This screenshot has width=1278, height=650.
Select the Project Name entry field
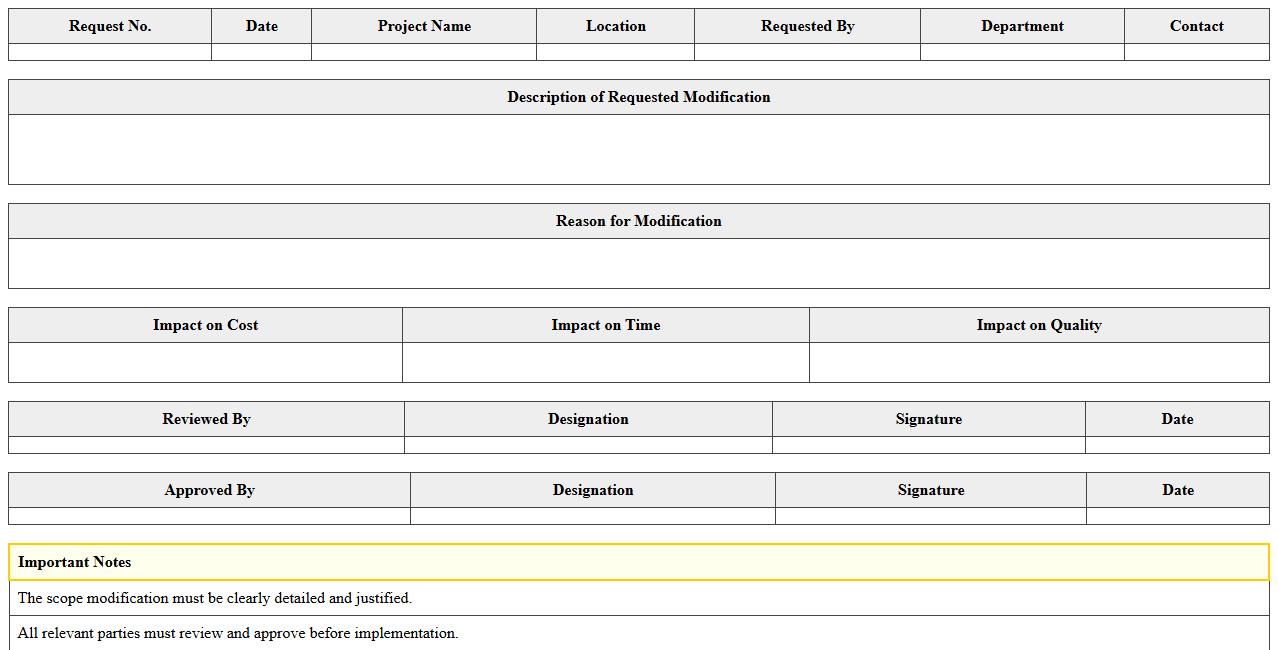point(424,48)
